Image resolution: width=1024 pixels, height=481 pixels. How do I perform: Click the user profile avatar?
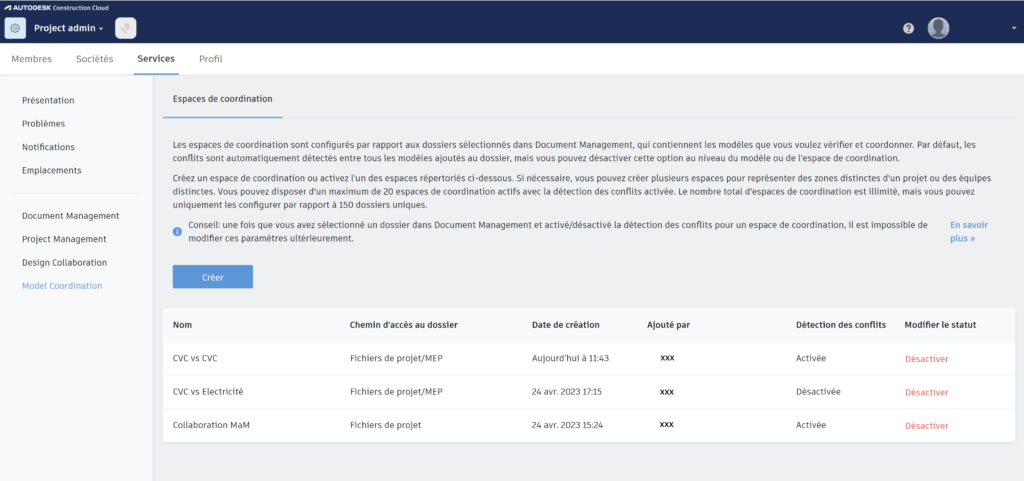(x=938, y=28)
